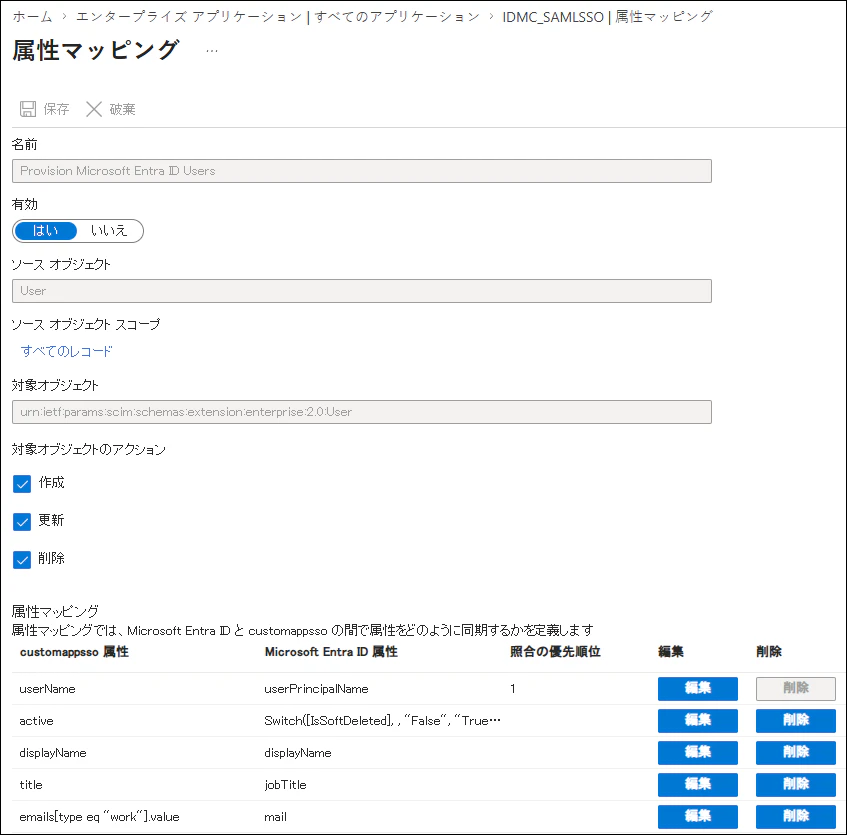Edit the userName mapping

tap(697, 689)
